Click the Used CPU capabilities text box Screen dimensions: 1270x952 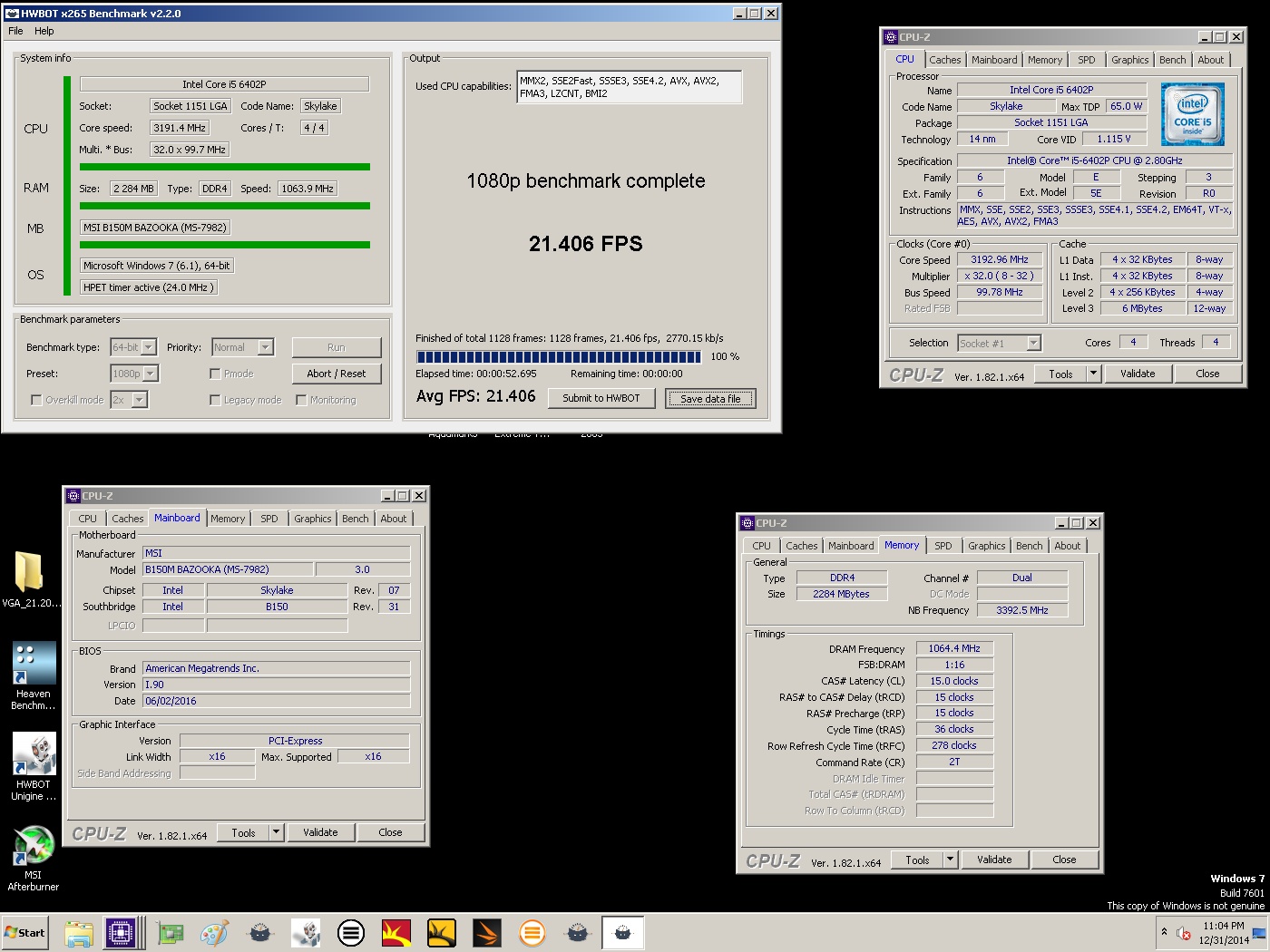pyautogui.click(x=630, y=87)
